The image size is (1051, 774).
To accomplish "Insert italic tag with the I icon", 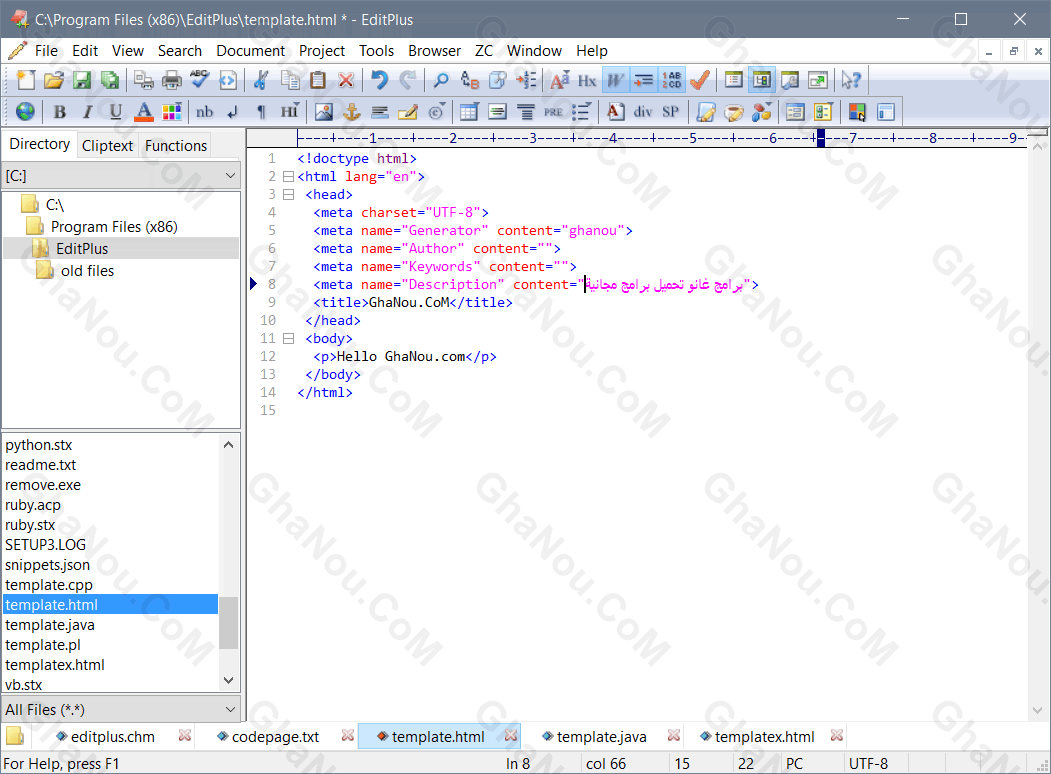I will pos(87,112).
